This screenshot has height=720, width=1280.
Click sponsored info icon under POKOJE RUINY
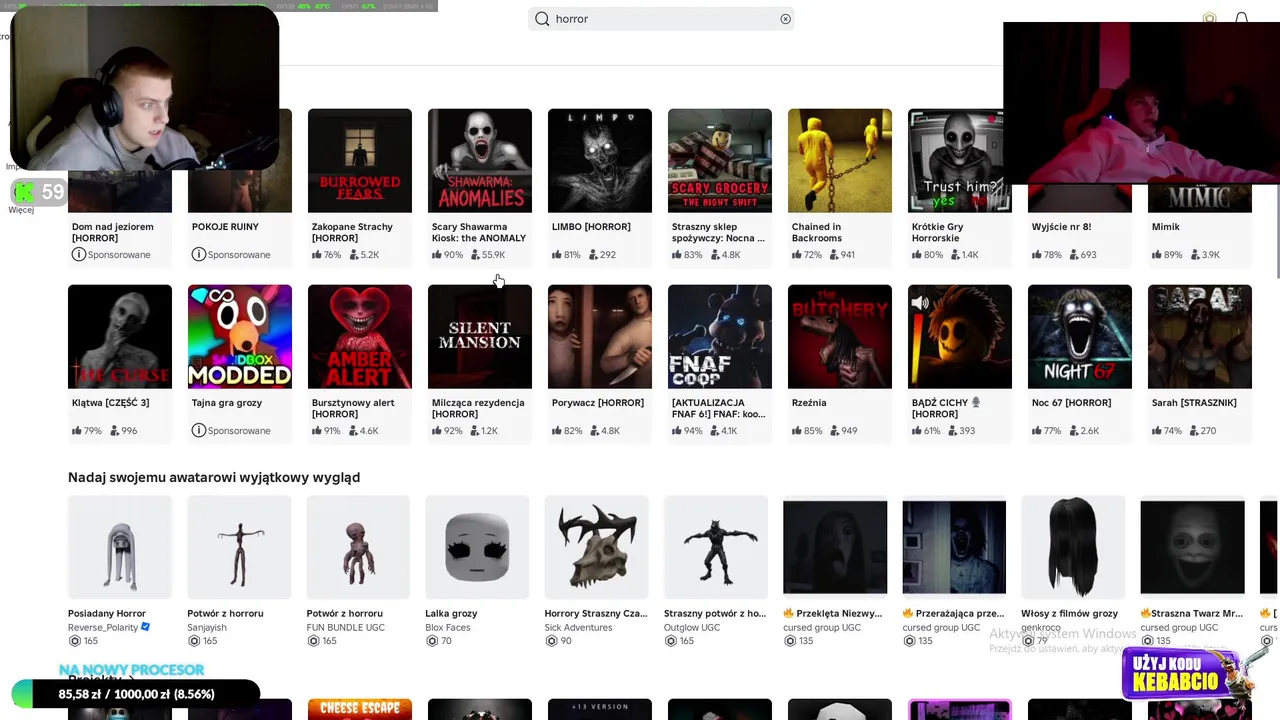pyautogui.click(x=198, y=254)
